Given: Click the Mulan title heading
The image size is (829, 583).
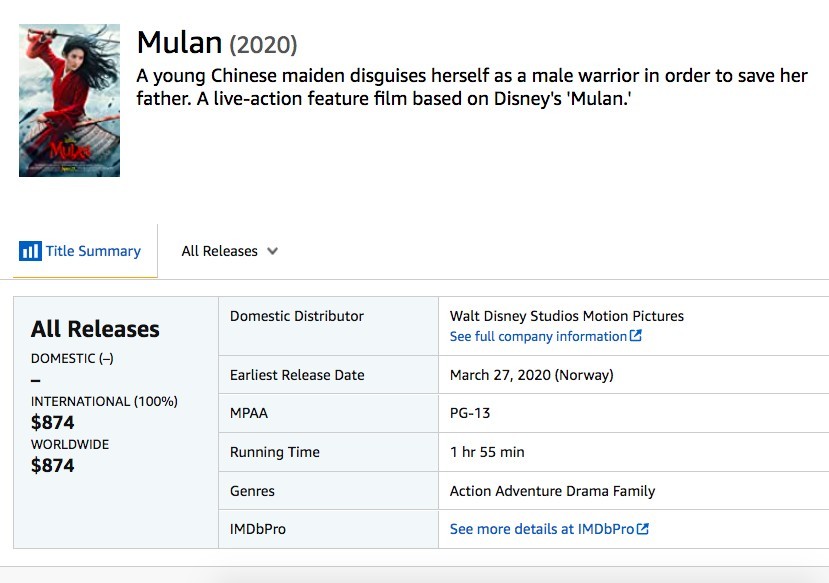Looking at the screenshot, I should [179, 43].
